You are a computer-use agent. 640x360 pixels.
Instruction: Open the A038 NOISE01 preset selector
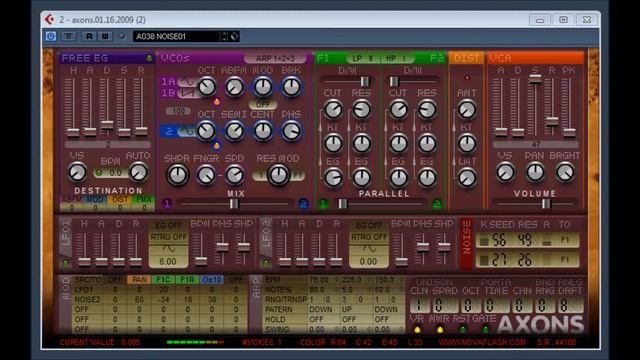point(176,36)
